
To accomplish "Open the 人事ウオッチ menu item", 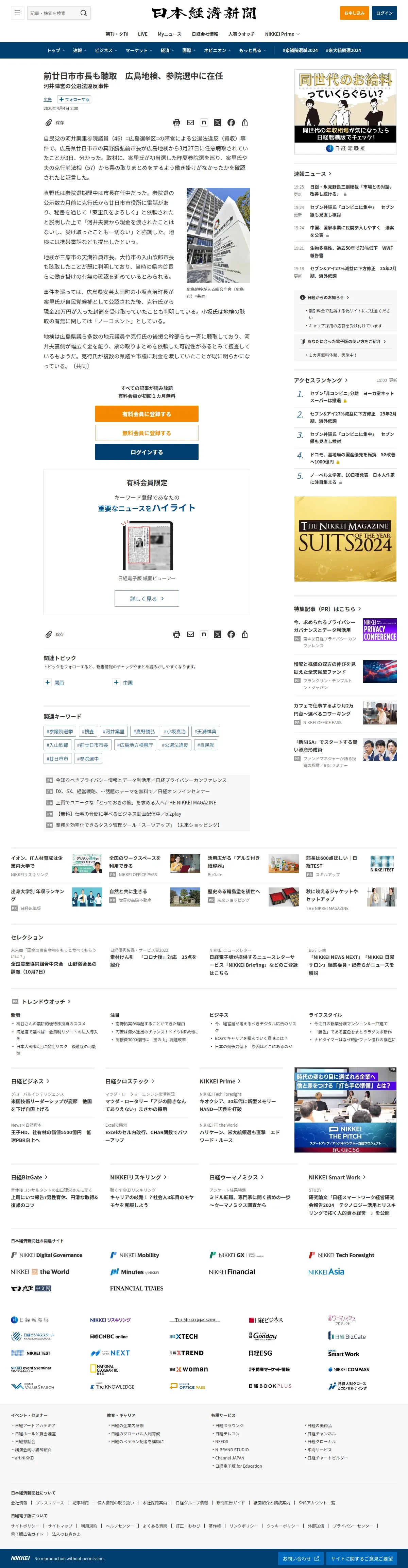I will click(241, 34).
